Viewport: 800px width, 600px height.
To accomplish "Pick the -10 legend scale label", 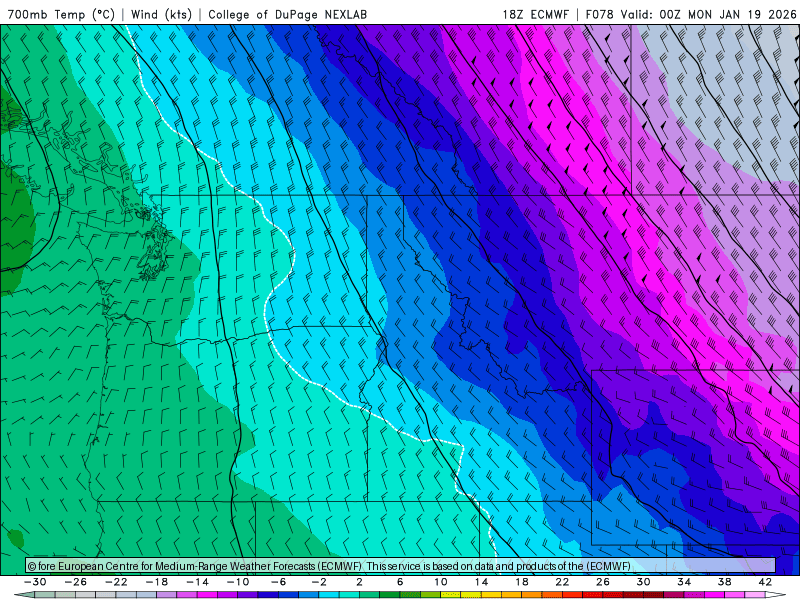I will [x=238, y=582].
